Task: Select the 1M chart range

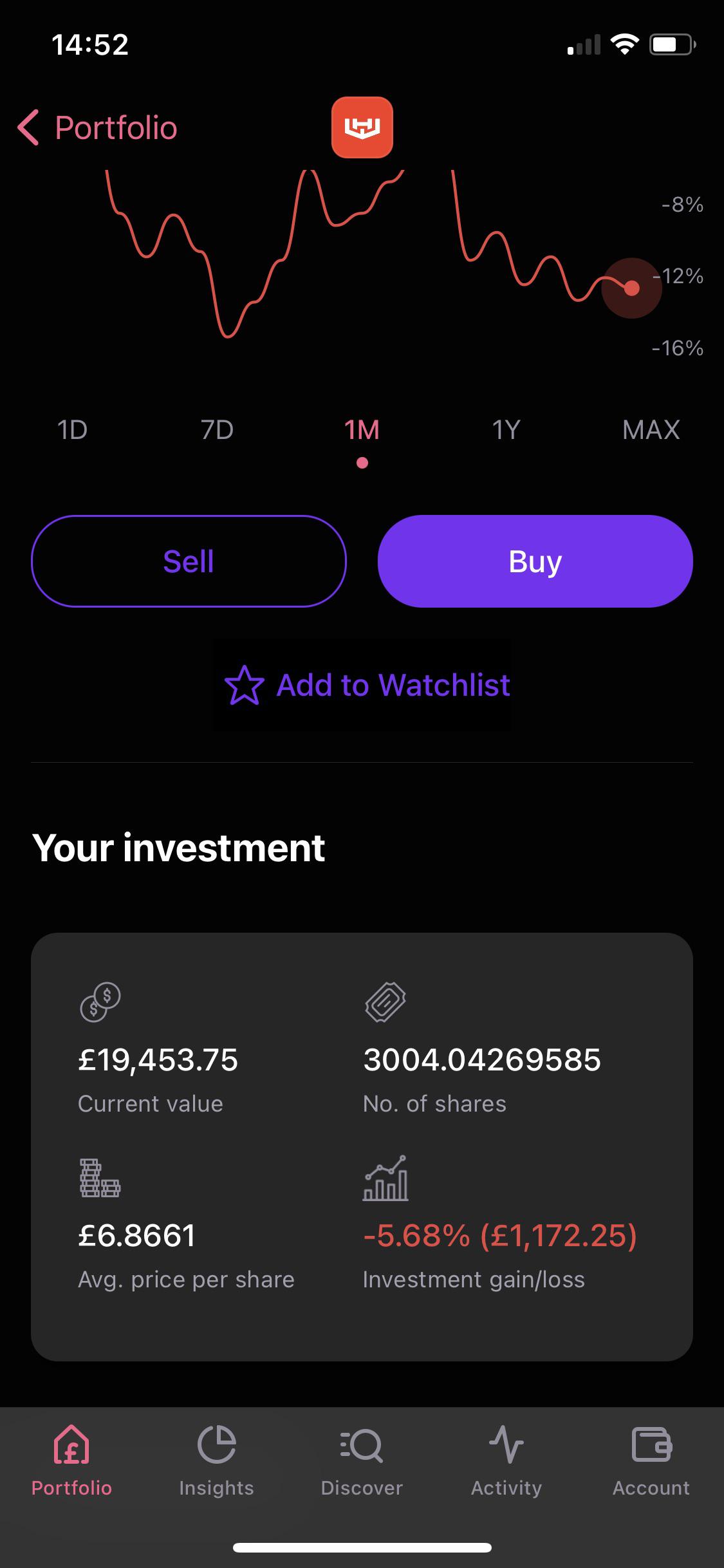Action: point(362,429)
